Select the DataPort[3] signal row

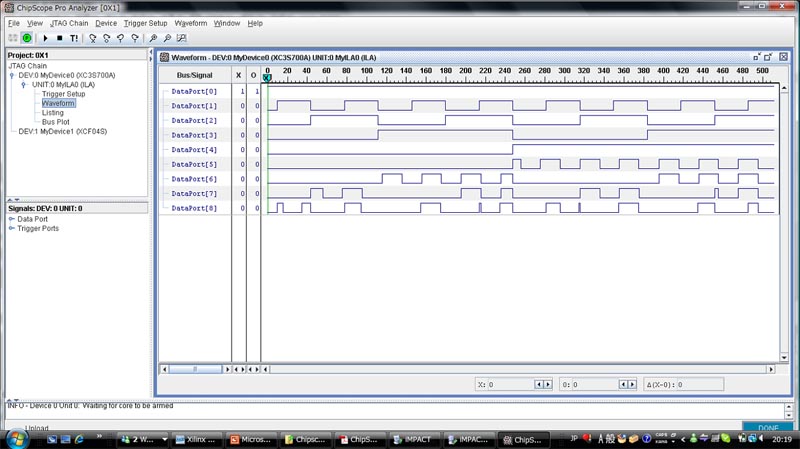pyautogui.click(x=194, y=135)
